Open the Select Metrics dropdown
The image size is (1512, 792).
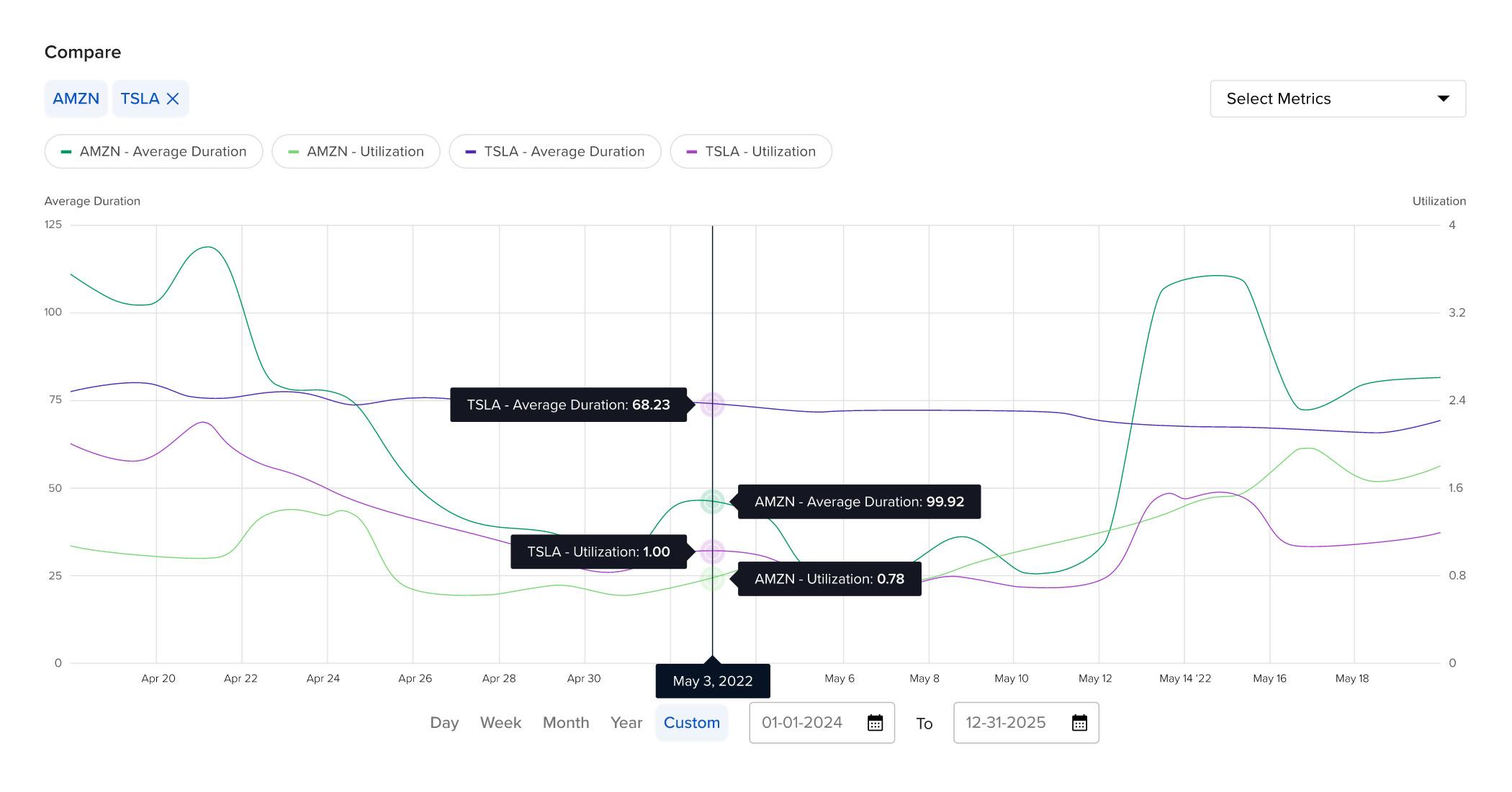1337,98
